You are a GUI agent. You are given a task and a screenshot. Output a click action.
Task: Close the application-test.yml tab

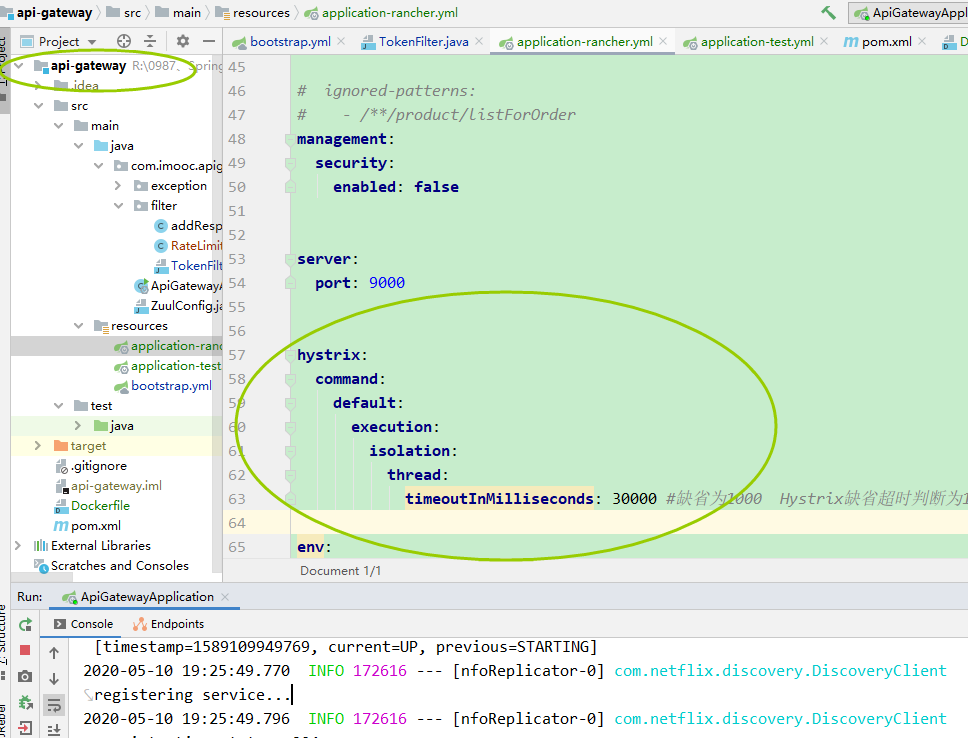tap(824, 41)
